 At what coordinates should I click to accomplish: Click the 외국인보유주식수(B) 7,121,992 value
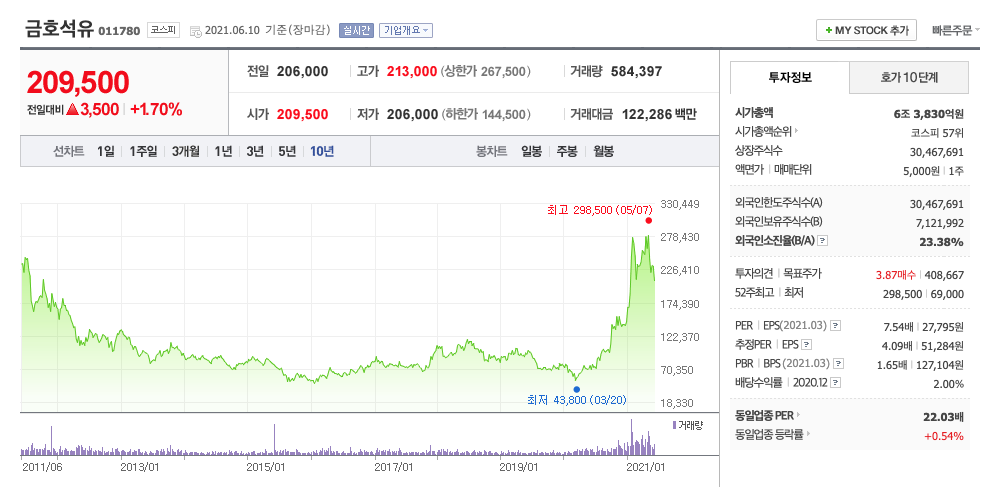pos(940,223)
